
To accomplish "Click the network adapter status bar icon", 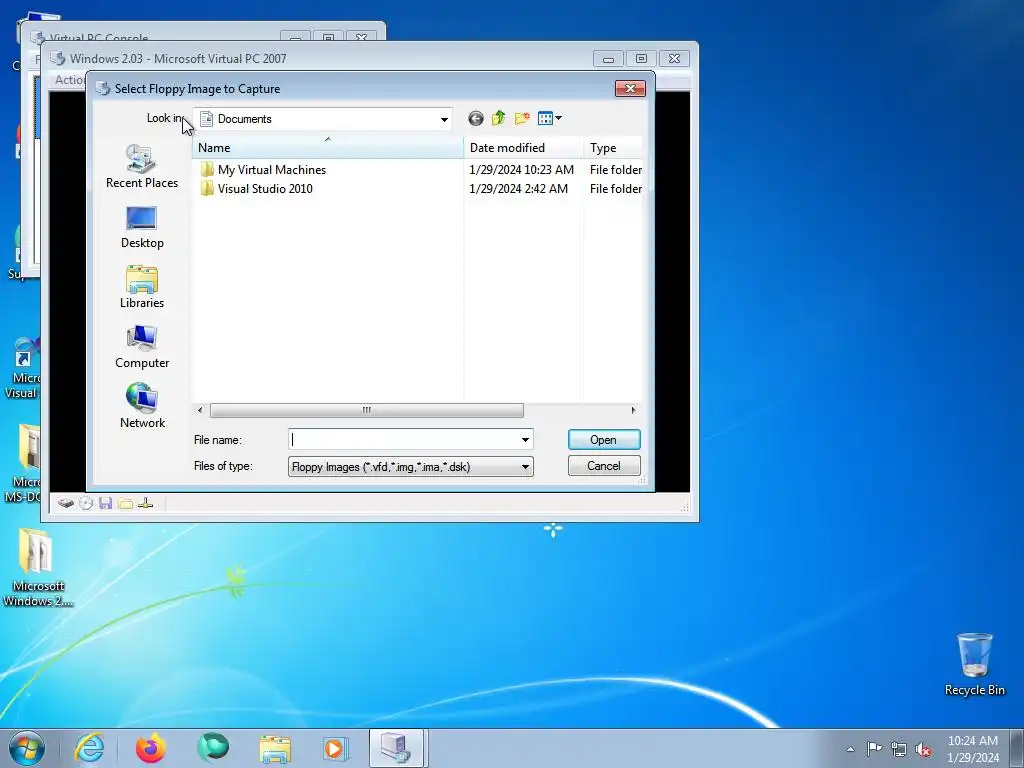I will [146, 503].
